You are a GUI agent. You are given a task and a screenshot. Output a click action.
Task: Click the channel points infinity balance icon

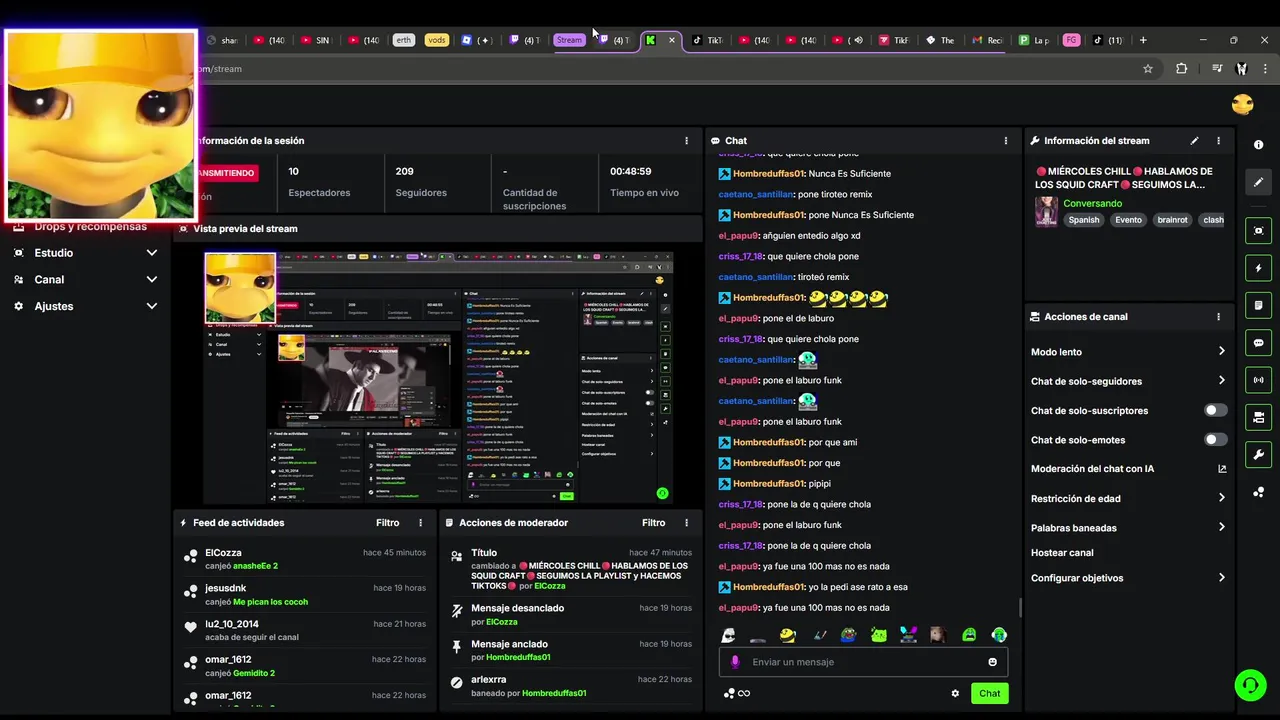pyautogui.click(x=737, y=693)
